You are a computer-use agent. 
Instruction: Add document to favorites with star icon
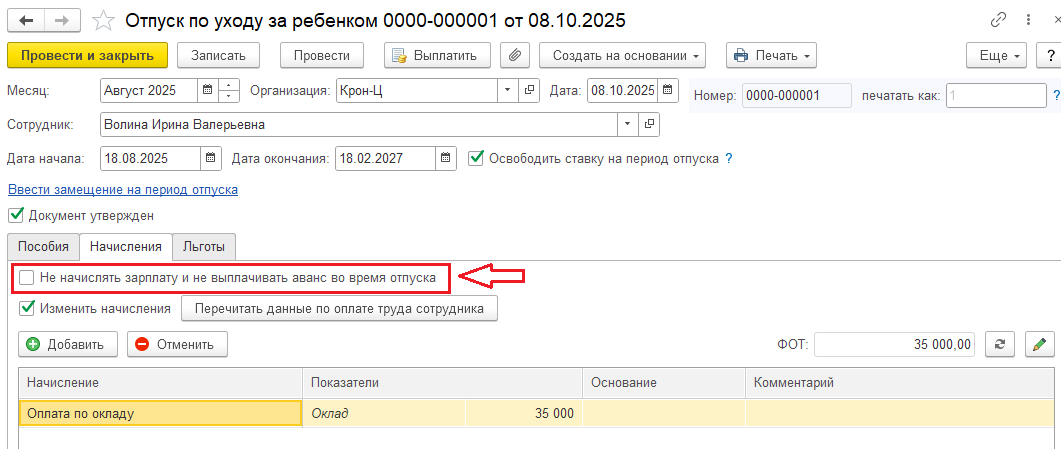point(103,21)
